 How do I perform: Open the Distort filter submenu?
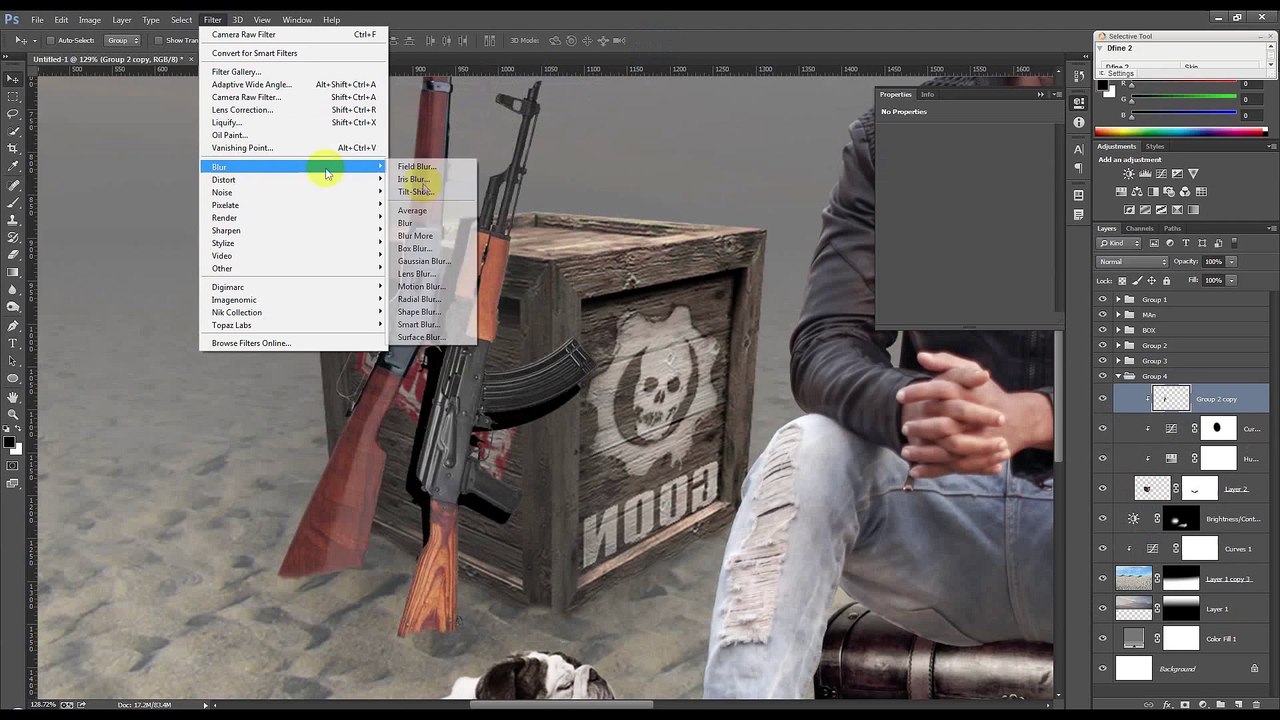(293, 180)
